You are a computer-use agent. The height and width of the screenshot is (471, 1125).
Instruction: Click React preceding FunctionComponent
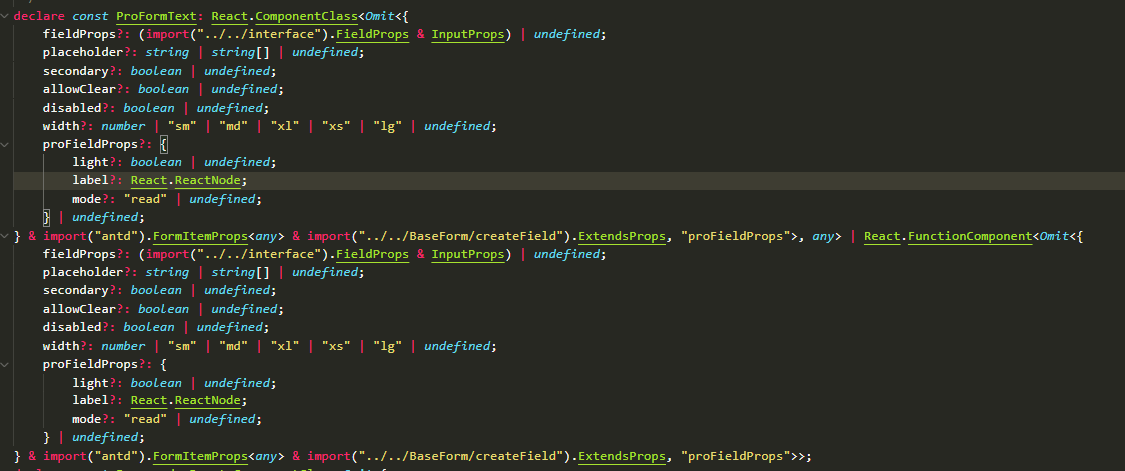coord(882,236)
